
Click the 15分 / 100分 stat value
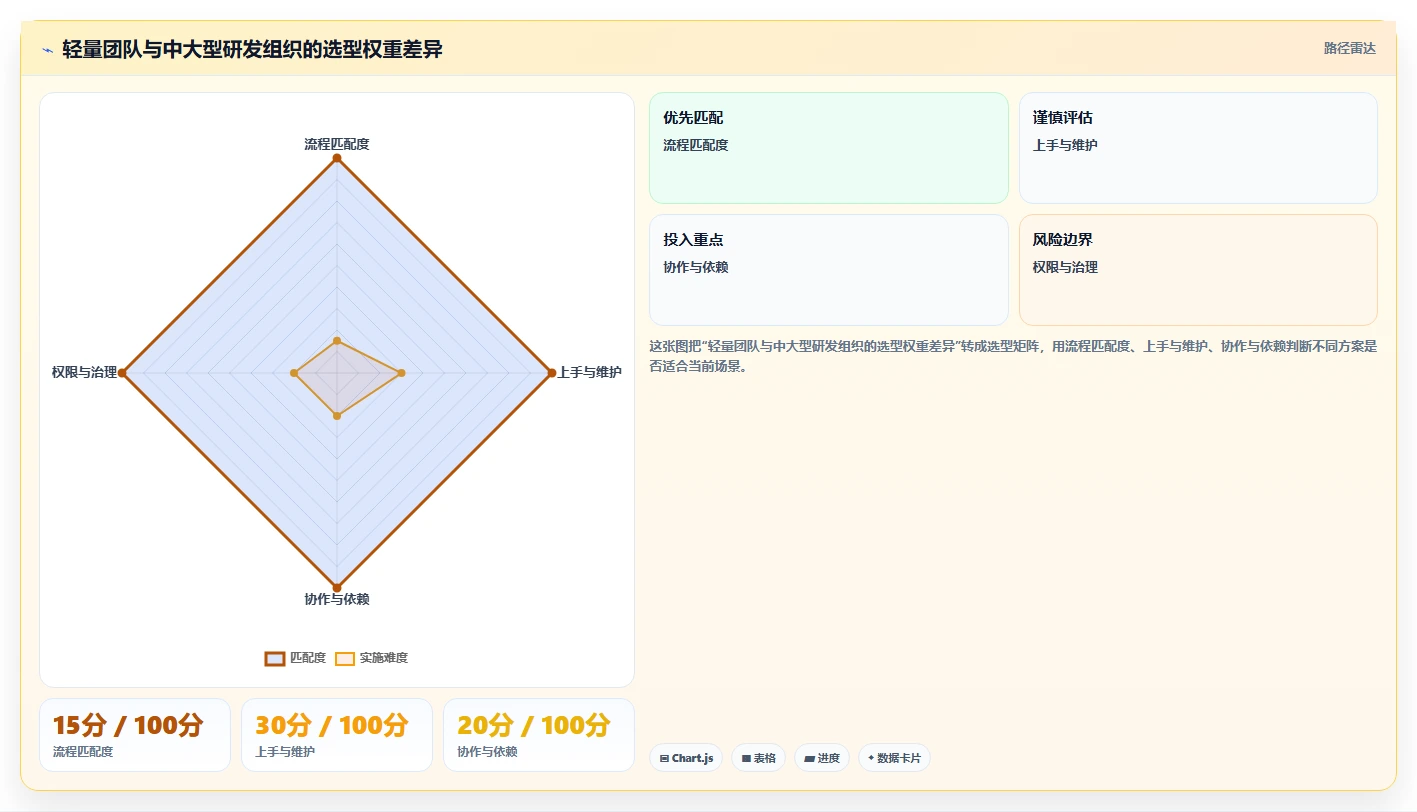pyautogui.click(x=128, y=725)
